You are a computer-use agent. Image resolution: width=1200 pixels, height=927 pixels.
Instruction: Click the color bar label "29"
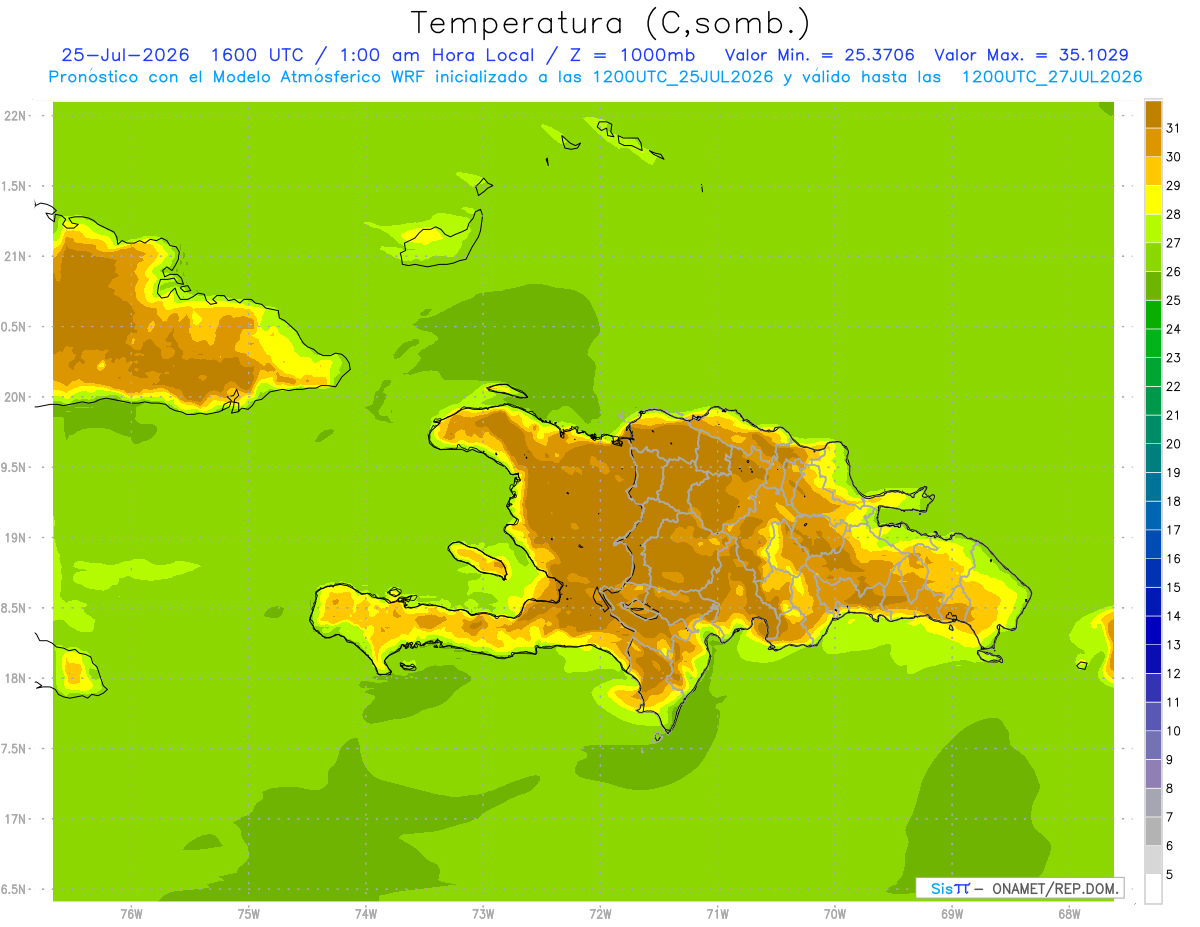1173,185
